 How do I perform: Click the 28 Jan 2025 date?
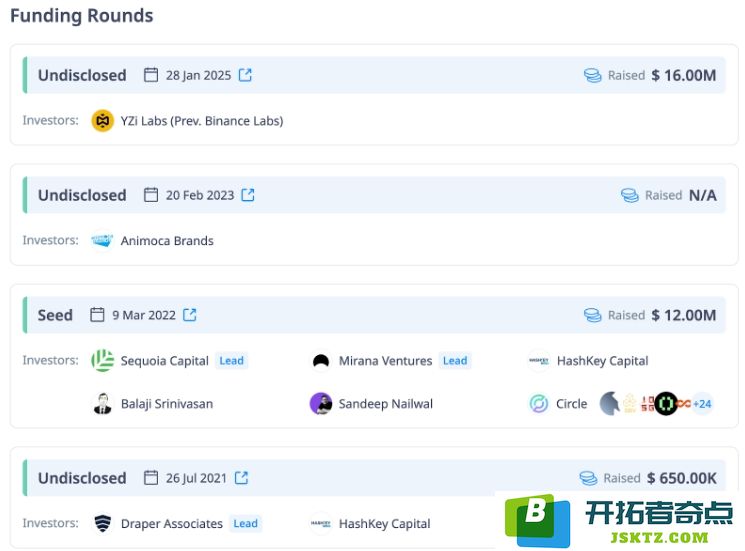(x=198, y=75)
